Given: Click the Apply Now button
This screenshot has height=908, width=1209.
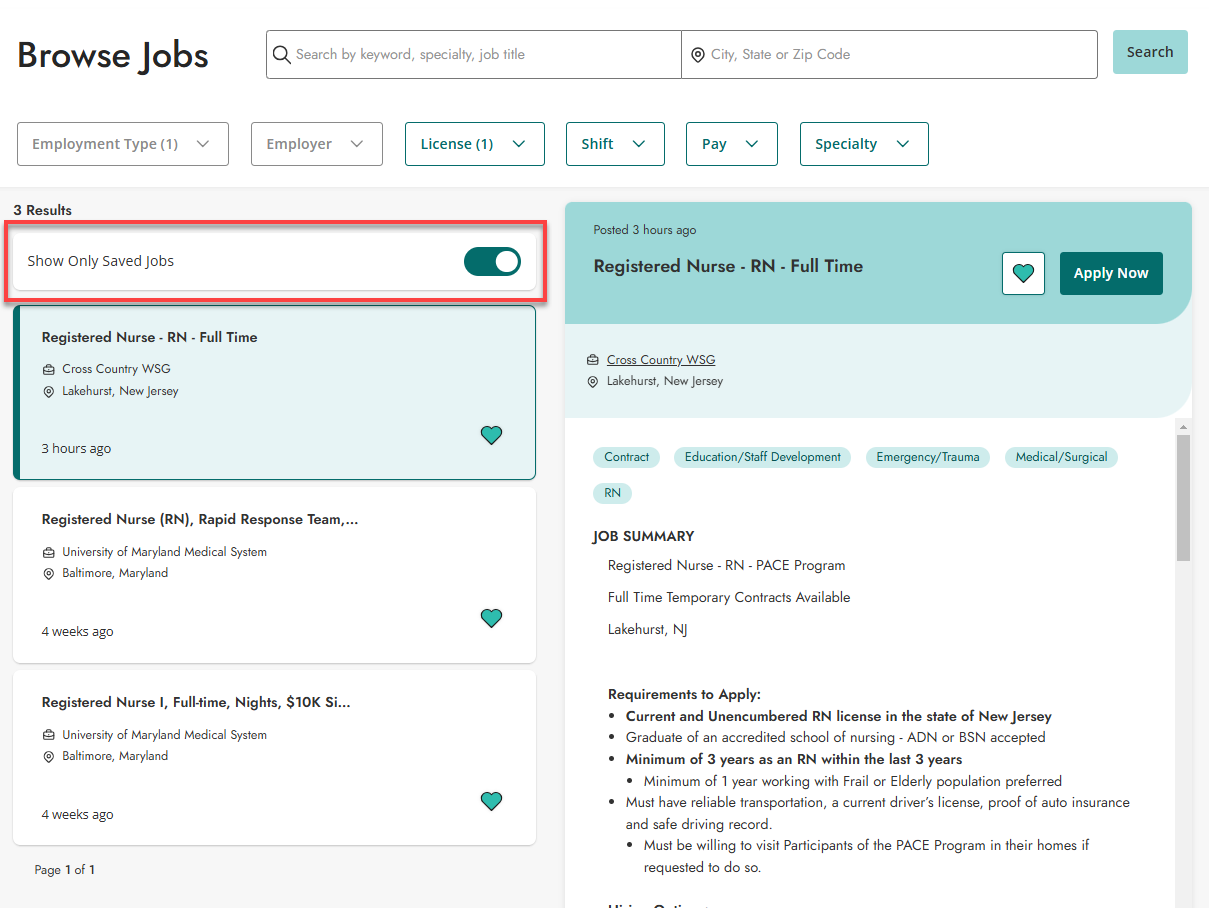Looking at the screenshot, I should pos(1111,273).
